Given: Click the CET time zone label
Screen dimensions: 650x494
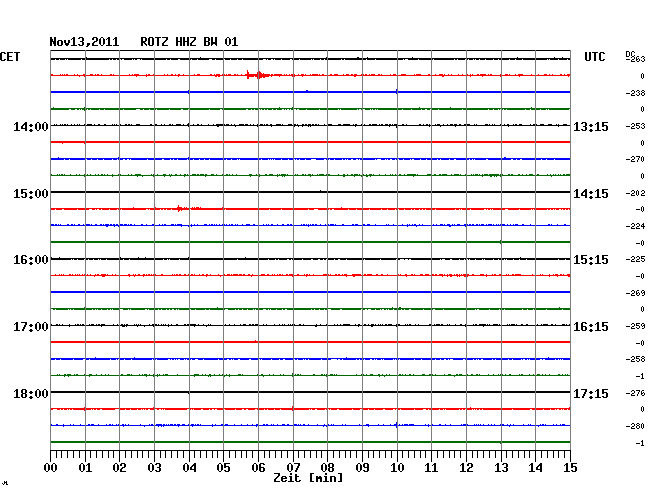Looking at the screenshot, I should 10,57.
